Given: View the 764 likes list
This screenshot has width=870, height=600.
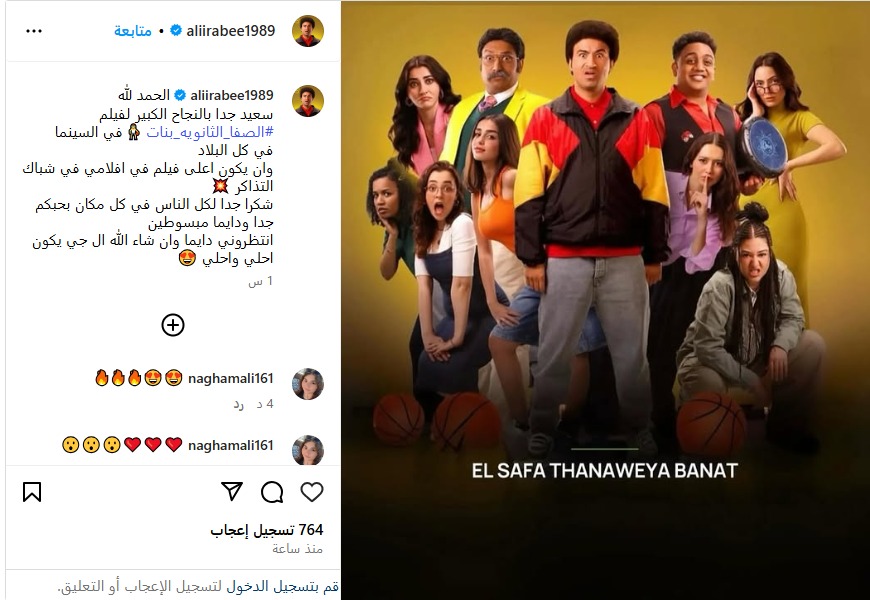Looking at the screenshot, I should [x=267, y=531].
